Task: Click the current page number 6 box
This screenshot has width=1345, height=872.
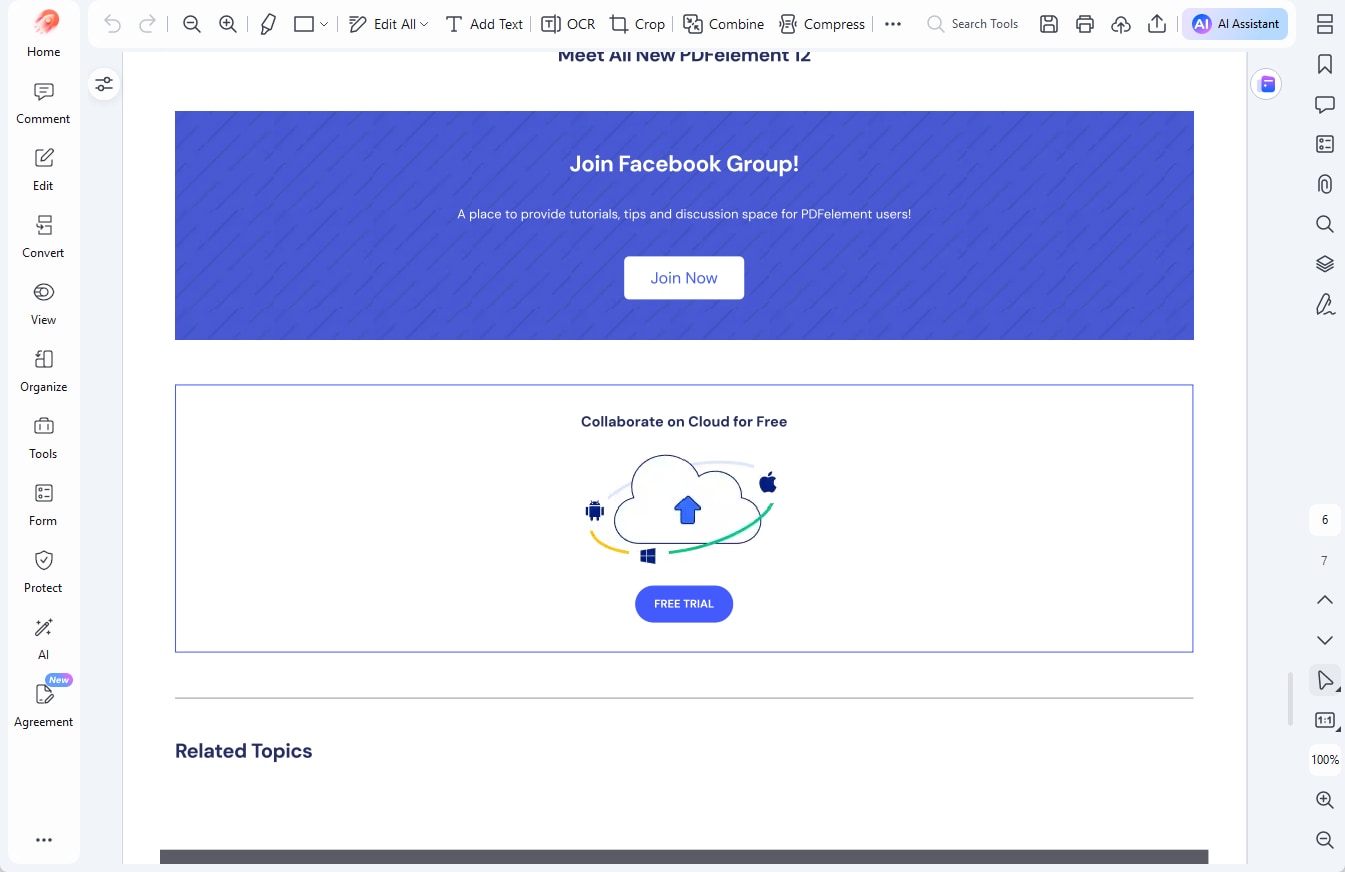Action: click(x=1325, y=520)
